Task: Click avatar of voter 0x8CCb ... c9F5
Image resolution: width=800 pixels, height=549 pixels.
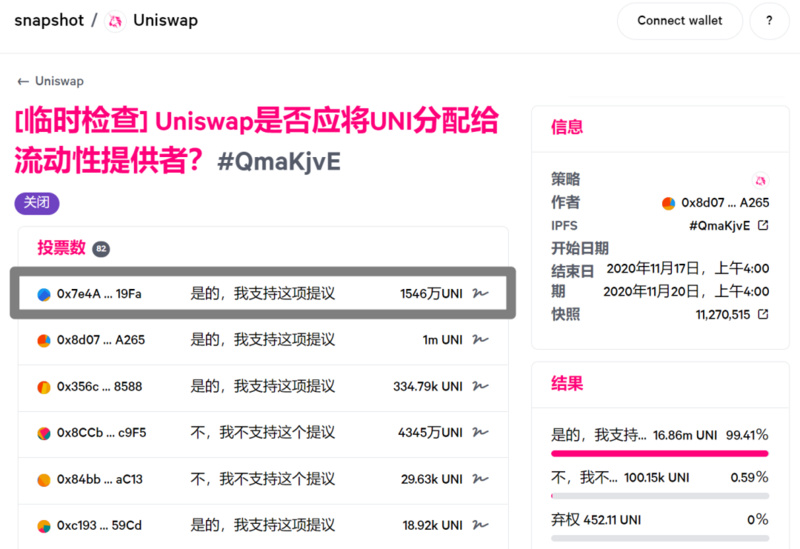Action: pos(44,433)
